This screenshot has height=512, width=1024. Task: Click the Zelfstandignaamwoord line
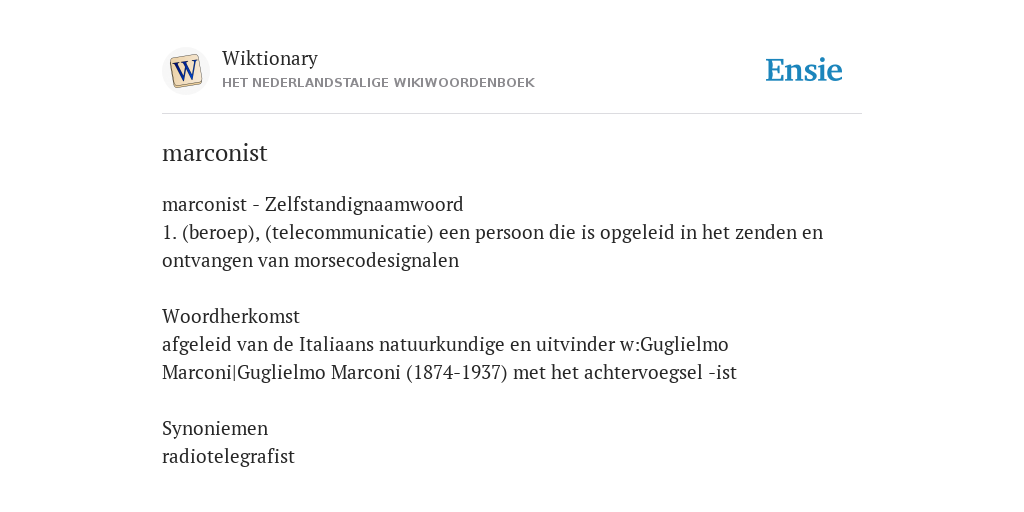[x=313, y=204]
